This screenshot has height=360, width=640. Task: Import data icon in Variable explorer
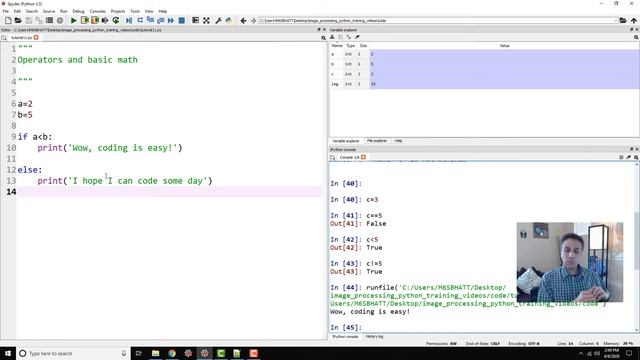click(332, 37)
